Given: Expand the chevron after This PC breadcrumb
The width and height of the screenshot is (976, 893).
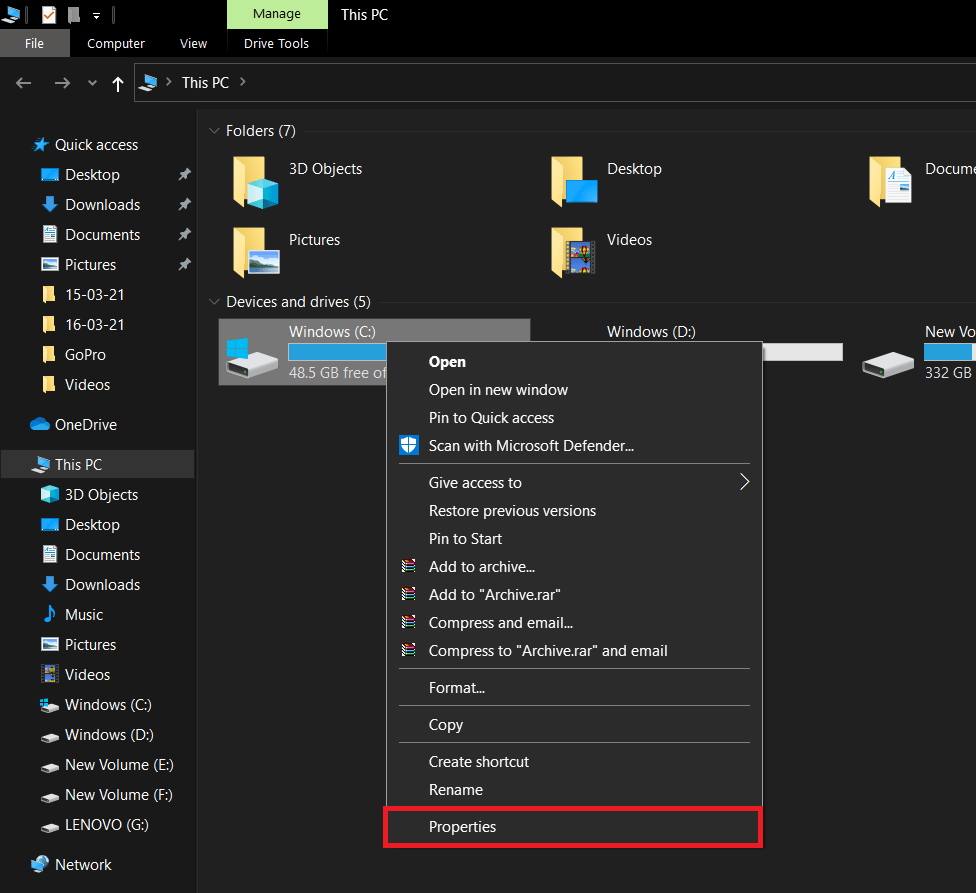Looking at the screenshot, I should (243, 82).
